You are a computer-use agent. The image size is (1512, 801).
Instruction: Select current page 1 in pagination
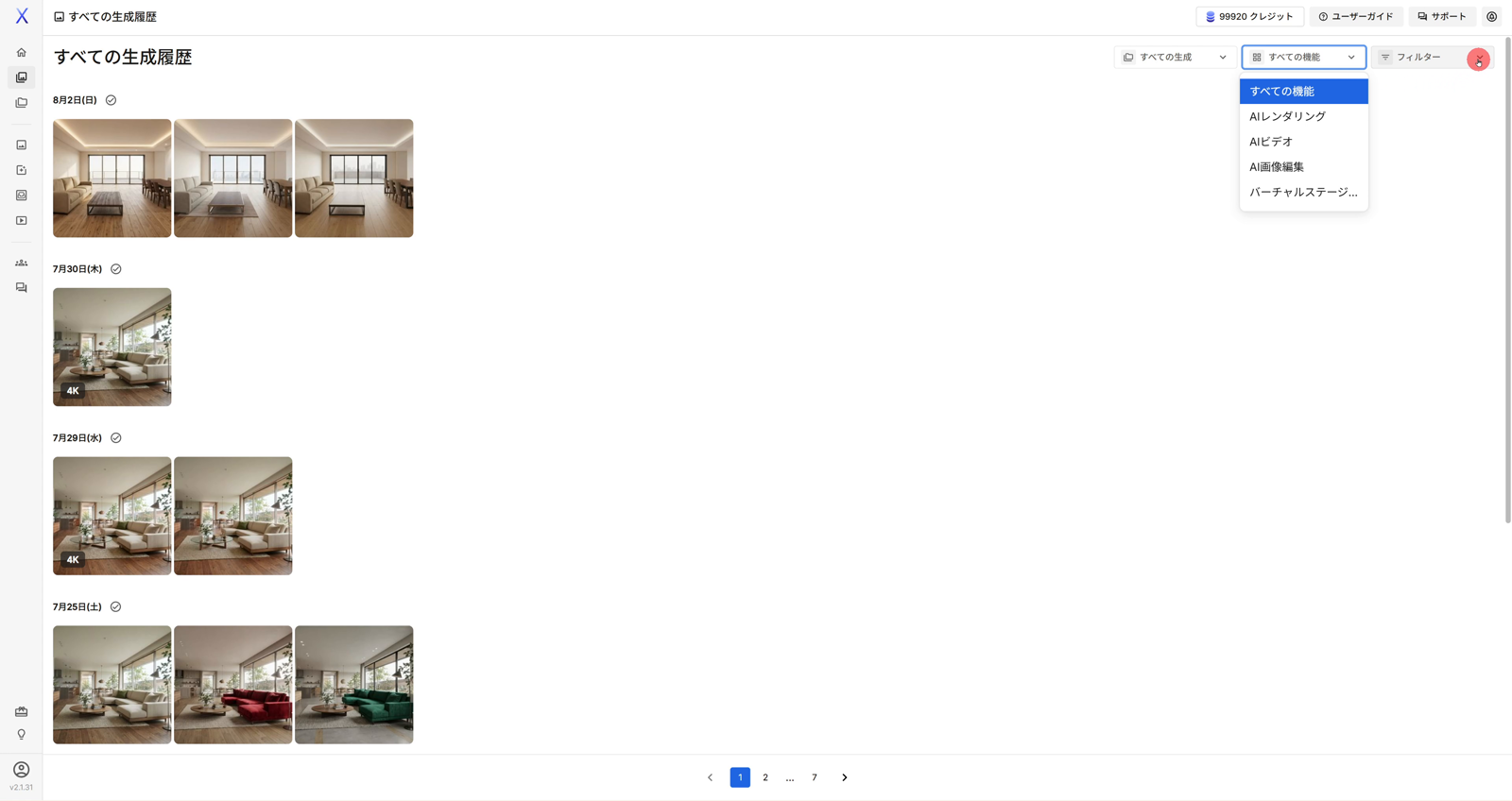[740, 777]
